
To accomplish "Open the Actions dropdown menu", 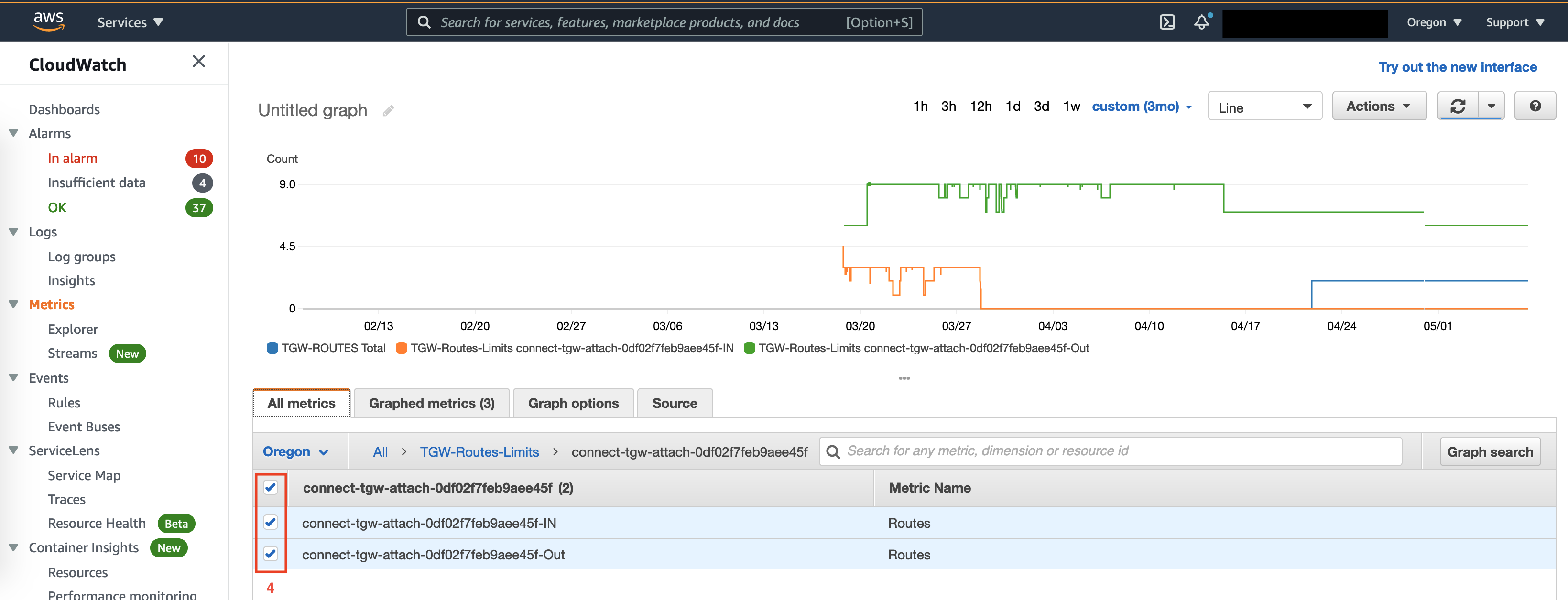I will (1378, 107).
